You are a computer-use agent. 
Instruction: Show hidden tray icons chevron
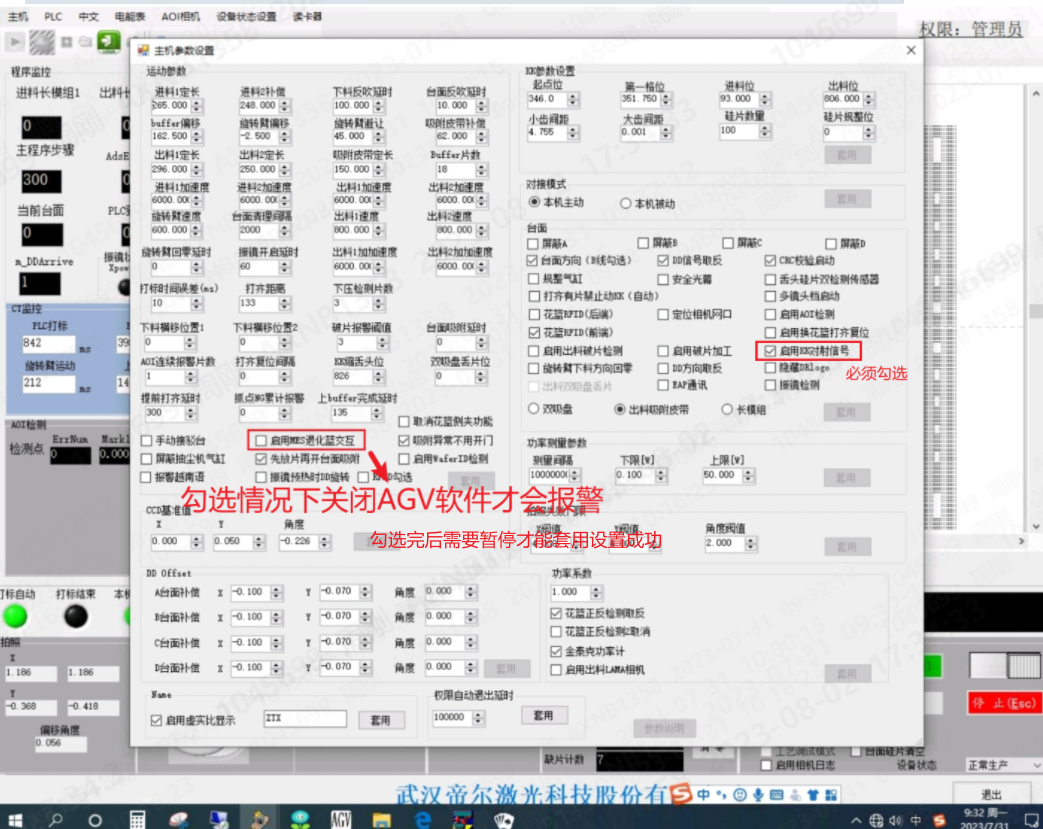coord(856,820)
